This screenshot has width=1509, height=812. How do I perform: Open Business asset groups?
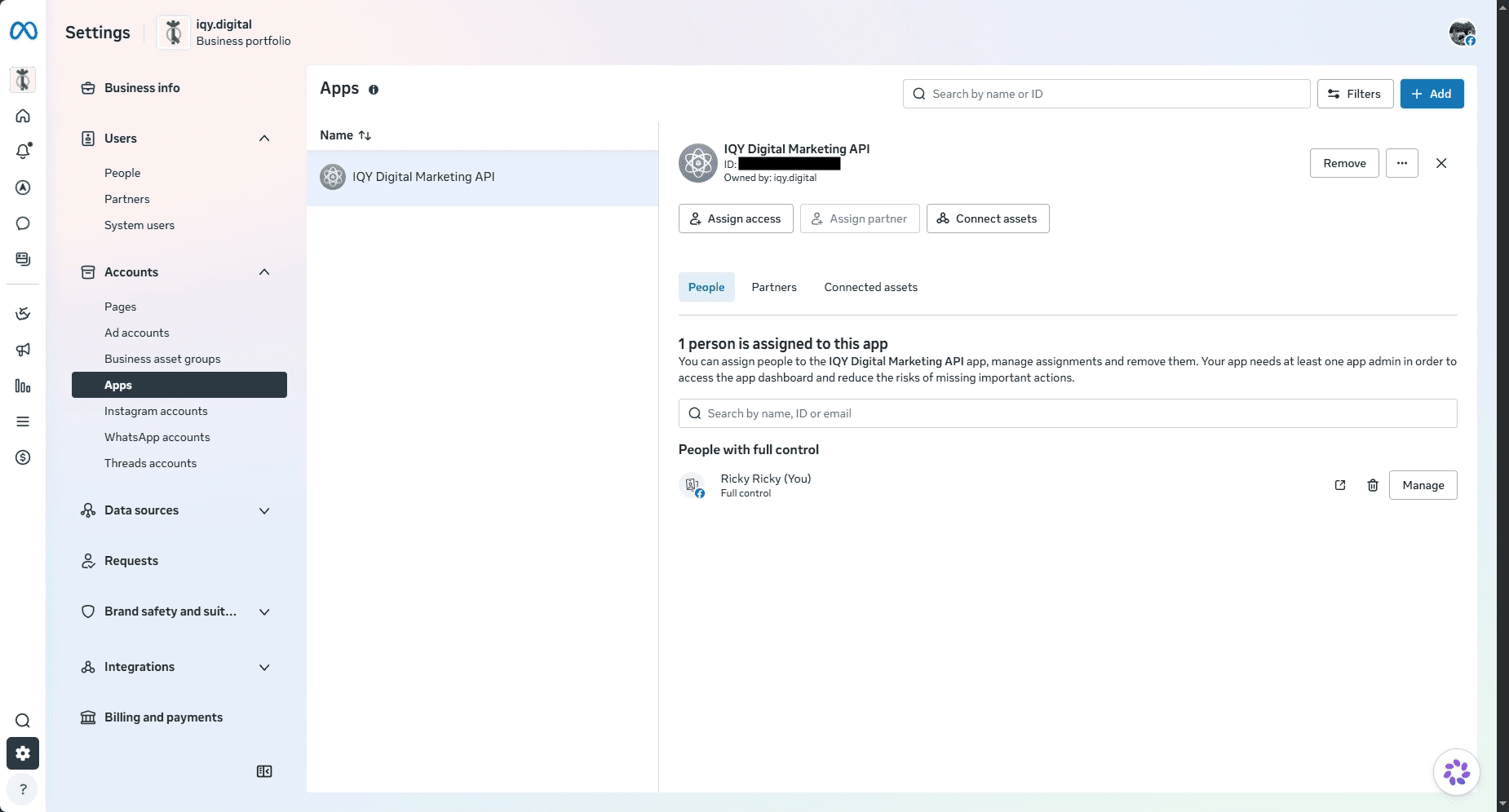162,359
